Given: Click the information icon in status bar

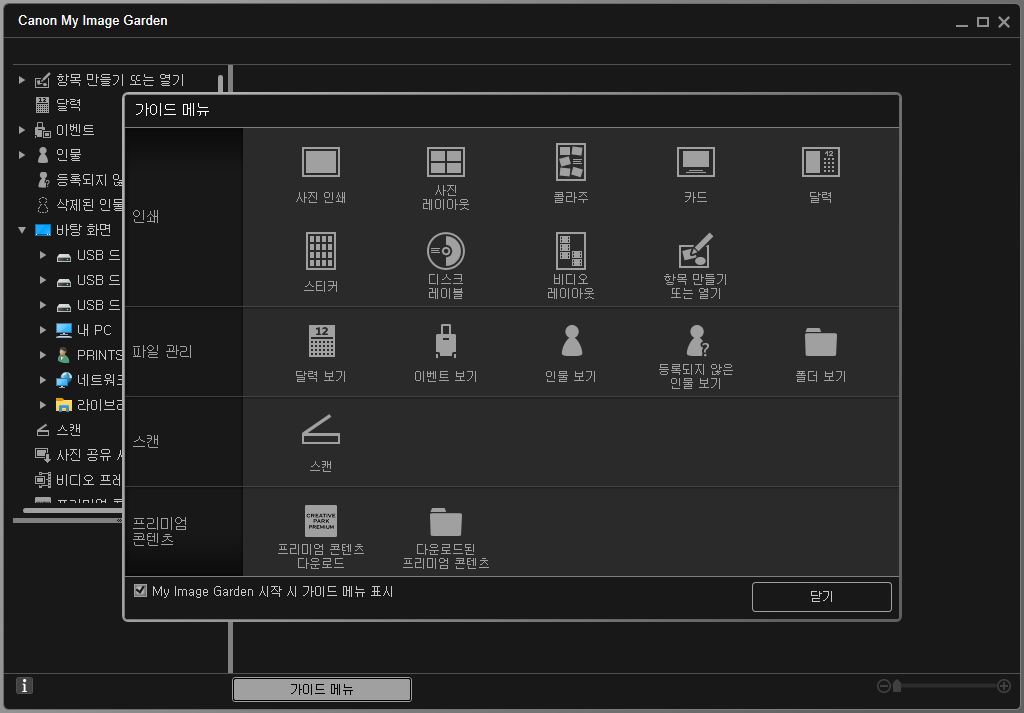Looking at the screenshot, I should [24, 686].
